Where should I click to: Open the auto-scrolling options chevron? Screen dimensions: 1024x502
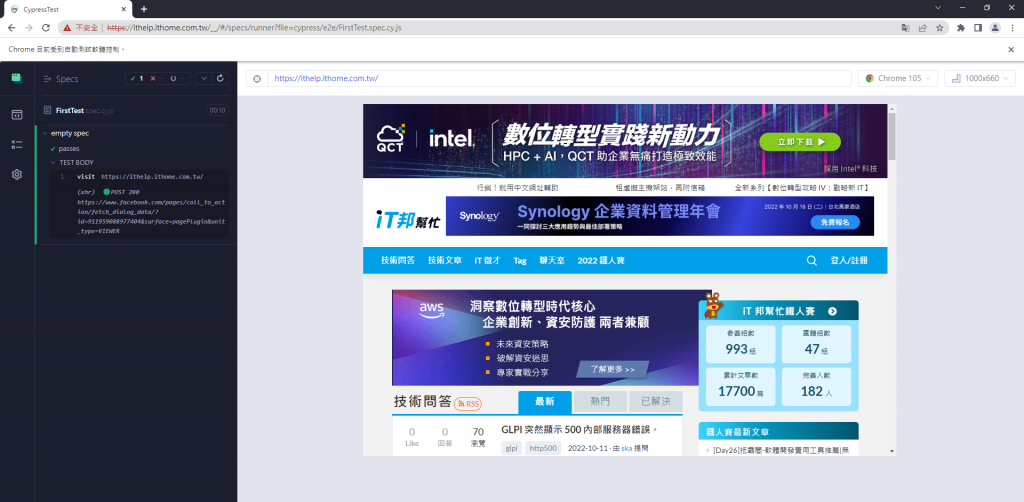click(204, 78)
